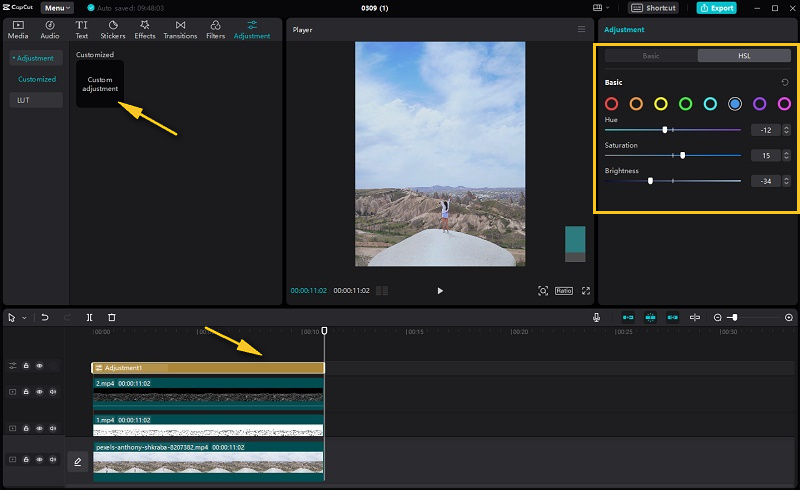Switch to the HSL tab

click(x=744, y=56)
